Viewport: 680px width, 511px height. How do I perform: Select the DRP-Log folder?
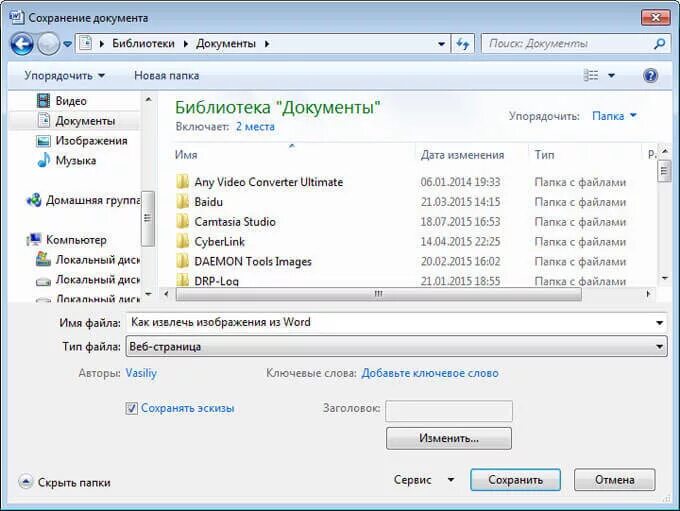click(x=216, y=281)
